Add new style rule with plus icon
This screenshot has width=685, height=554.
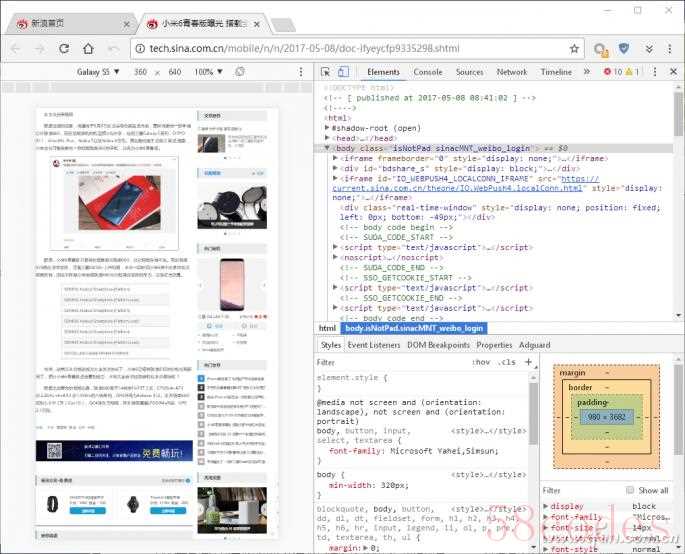[528, 362]
